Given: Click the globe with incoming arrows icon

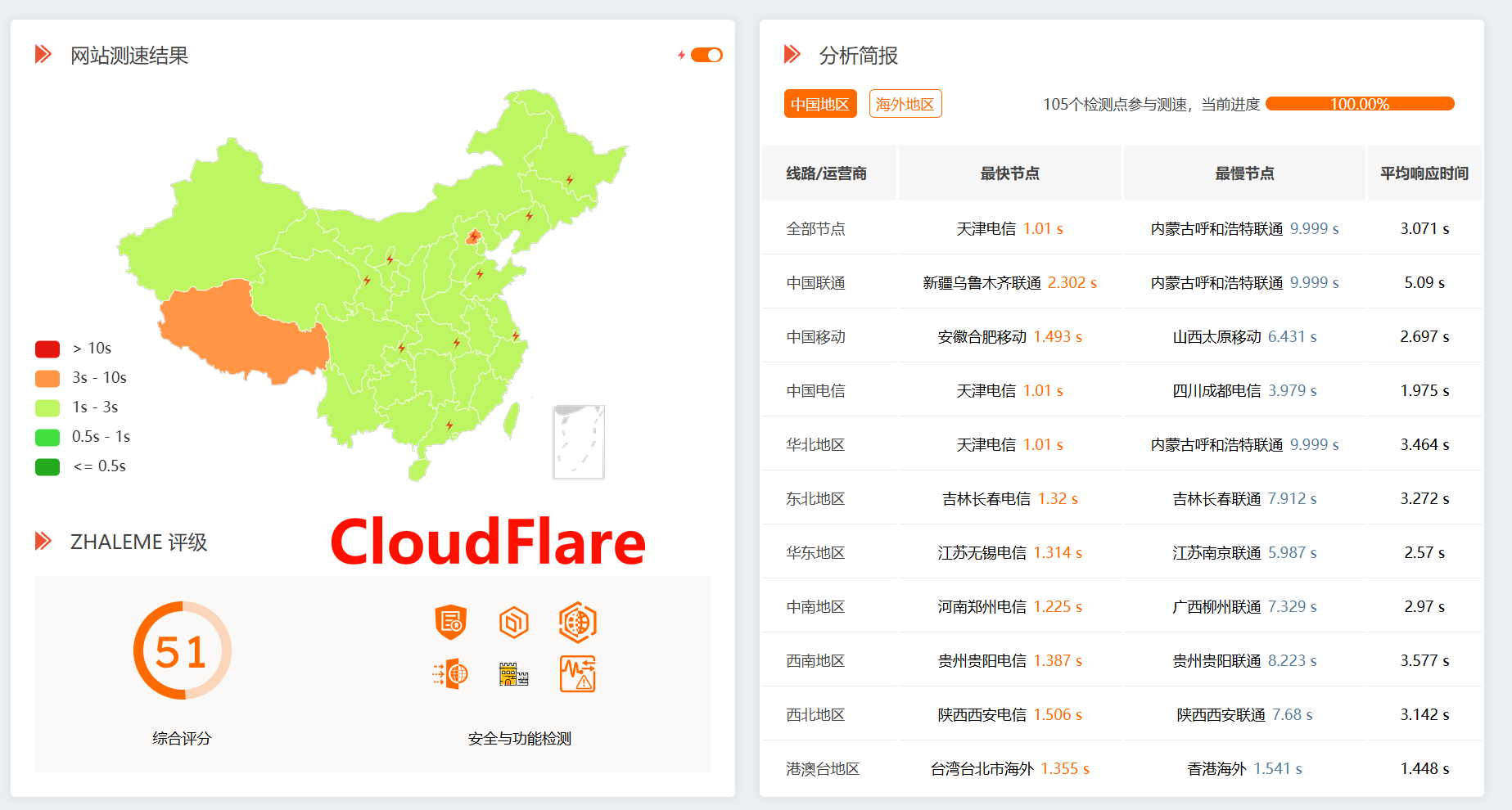Looking at the screenshot, I should [x=450, y=674].
